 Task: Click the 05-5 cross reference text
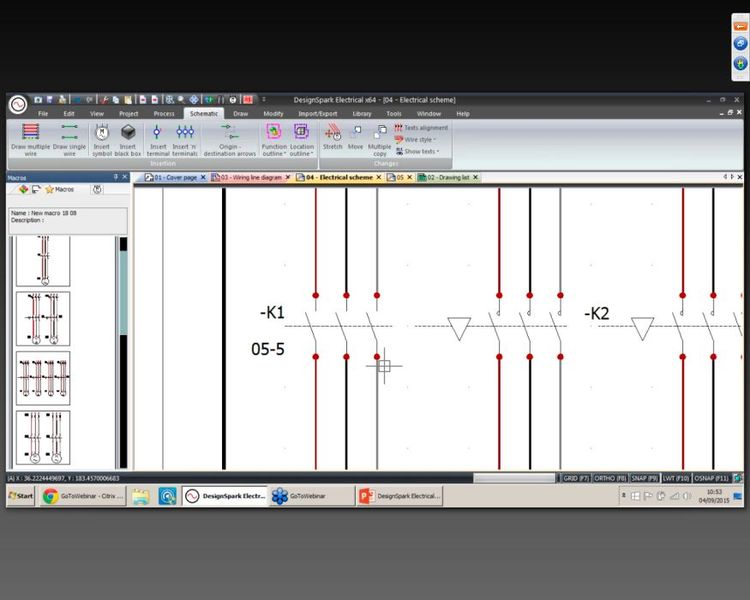point(268,349)
